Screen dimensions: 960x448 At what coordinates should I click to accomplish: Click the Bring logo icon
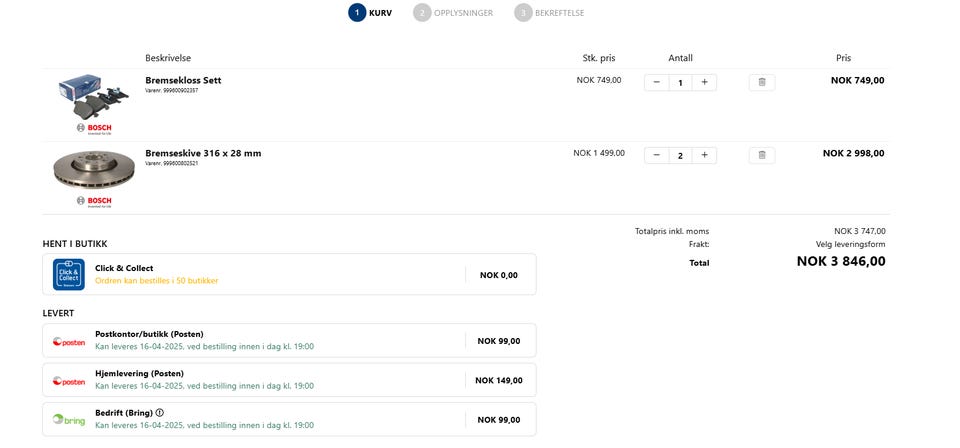(69, 420)
